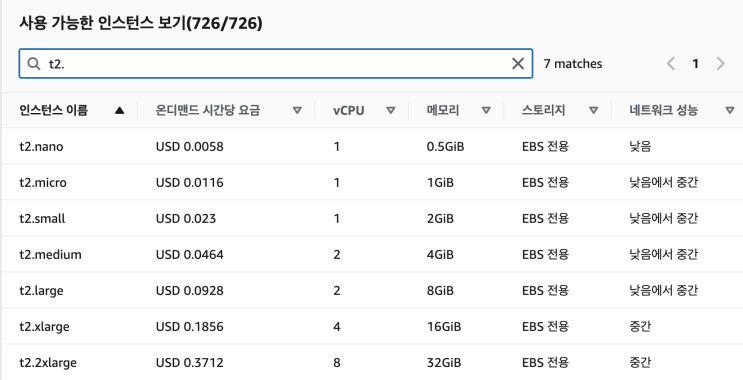The width and height of the screenshot is (743, 380).
Task: Sort by 인스턴스 이름 ascending arrow
Action: 119,110
